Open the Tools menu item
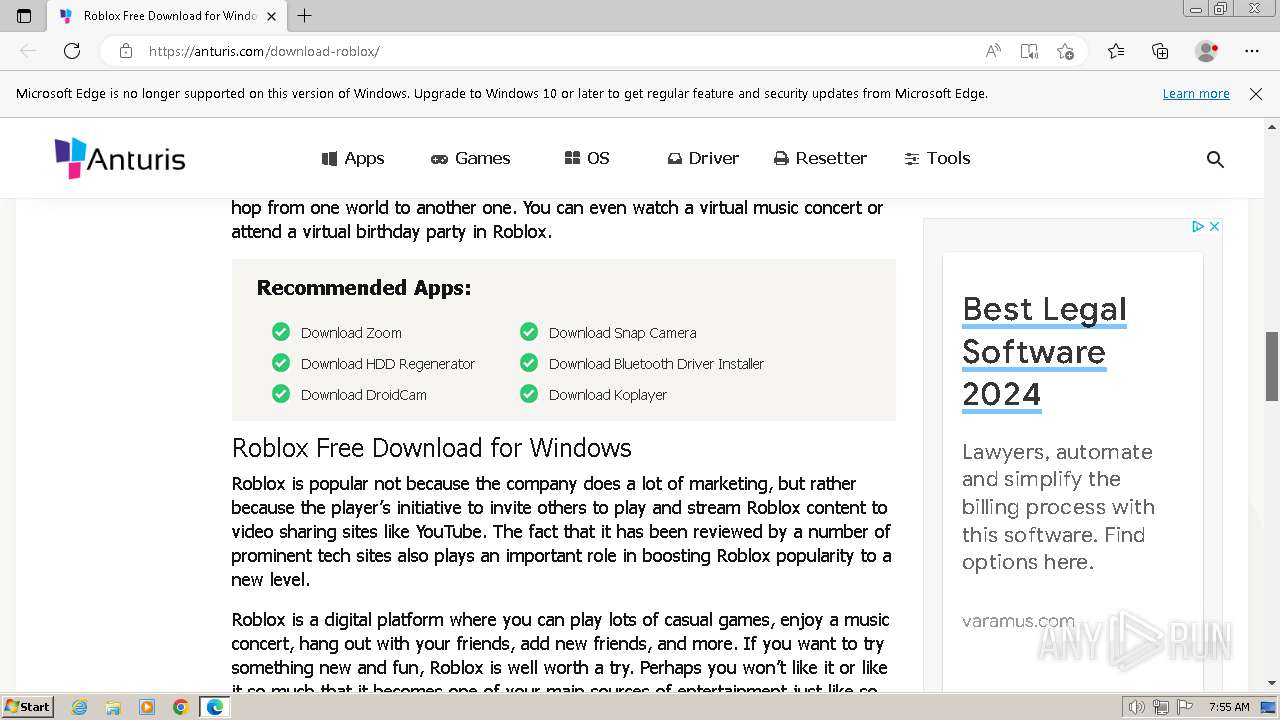Image resolution: width=1280 pixels, height=720 pixels. pyautogui.click(x=937, y=158)
